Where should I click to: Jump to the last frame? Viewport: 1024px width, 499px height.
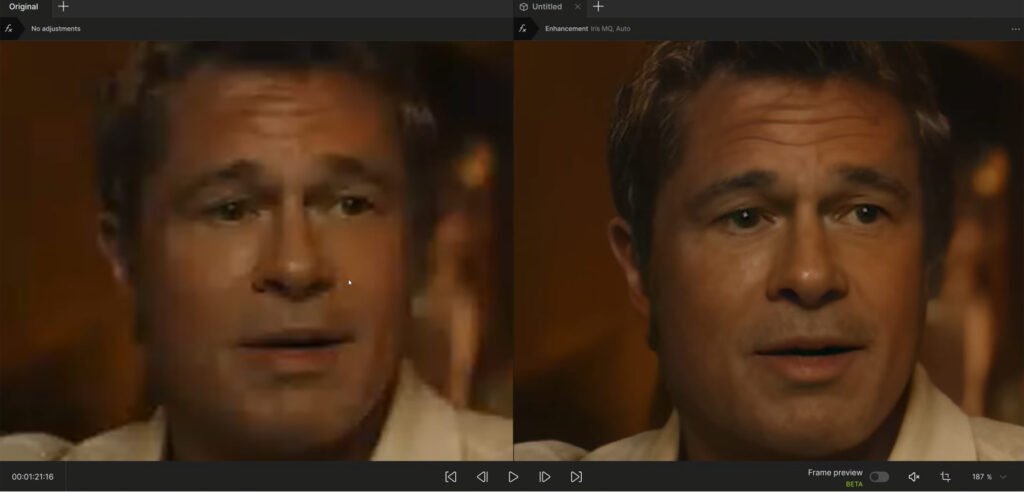click(x=576, y=477)
